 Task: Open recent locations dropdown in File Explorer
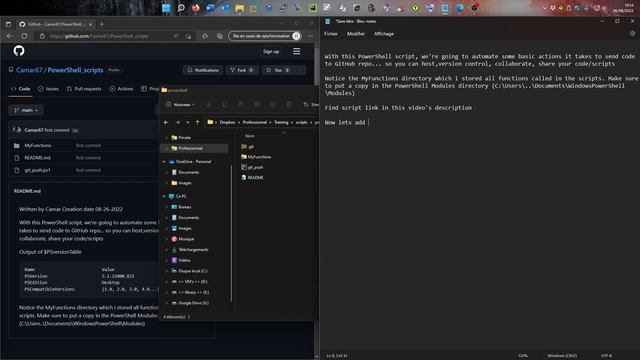click(x=188, y=122)
